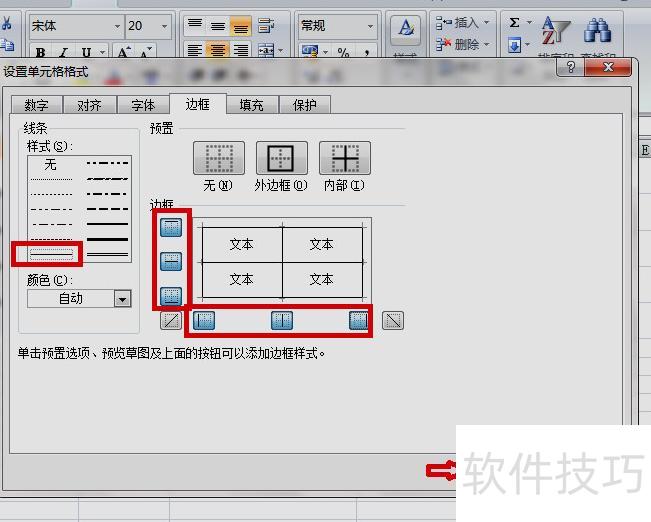651x522 pixels.
Task: Click the middle align icon
Action: pyautogui.click(x=218, y=25)
